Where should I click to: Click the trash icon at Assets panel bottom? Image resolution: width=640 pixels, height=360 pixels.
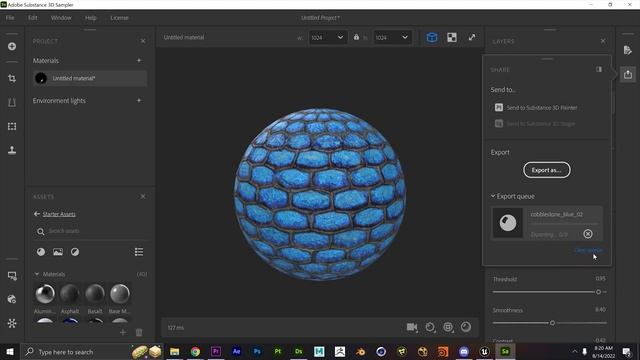[x=139, y=332]
